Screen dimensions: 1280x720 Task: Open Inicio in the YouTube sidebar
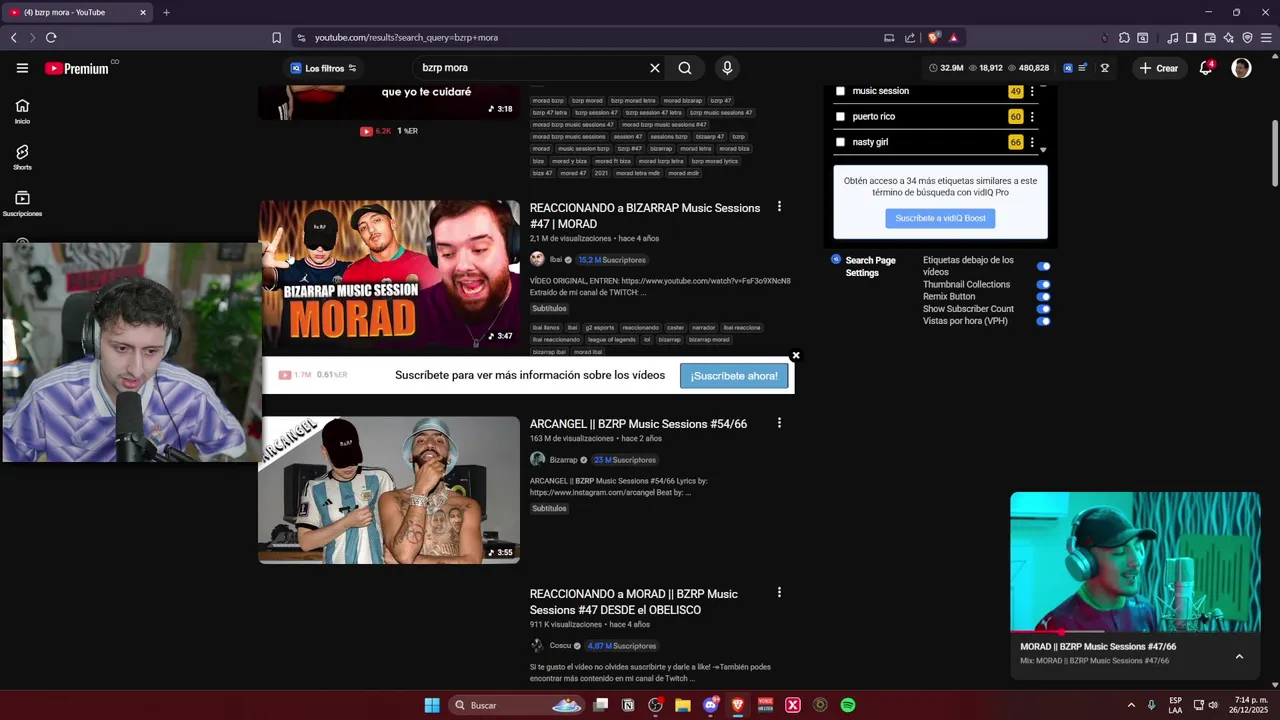(x=22, y=111)
